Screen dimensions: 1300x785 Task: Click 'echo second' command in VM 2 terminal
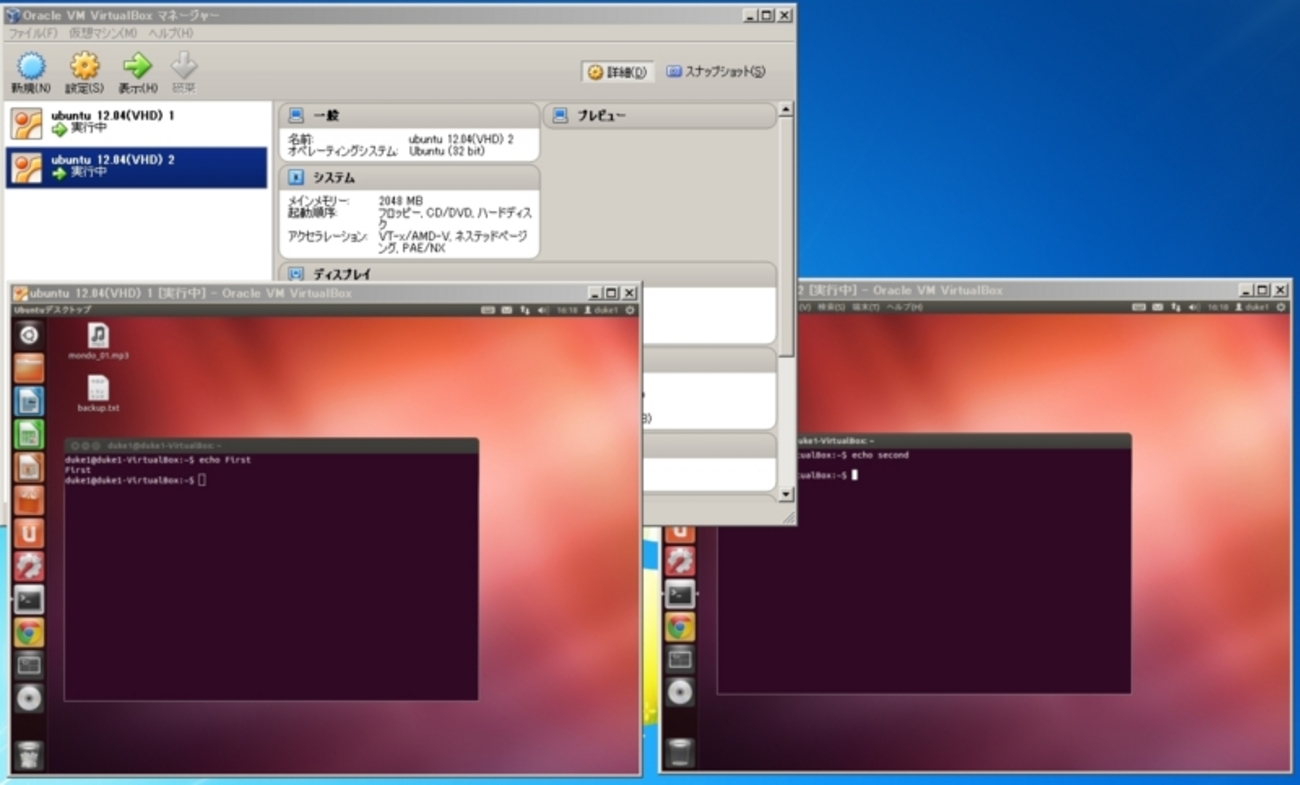tap(880, 455)
